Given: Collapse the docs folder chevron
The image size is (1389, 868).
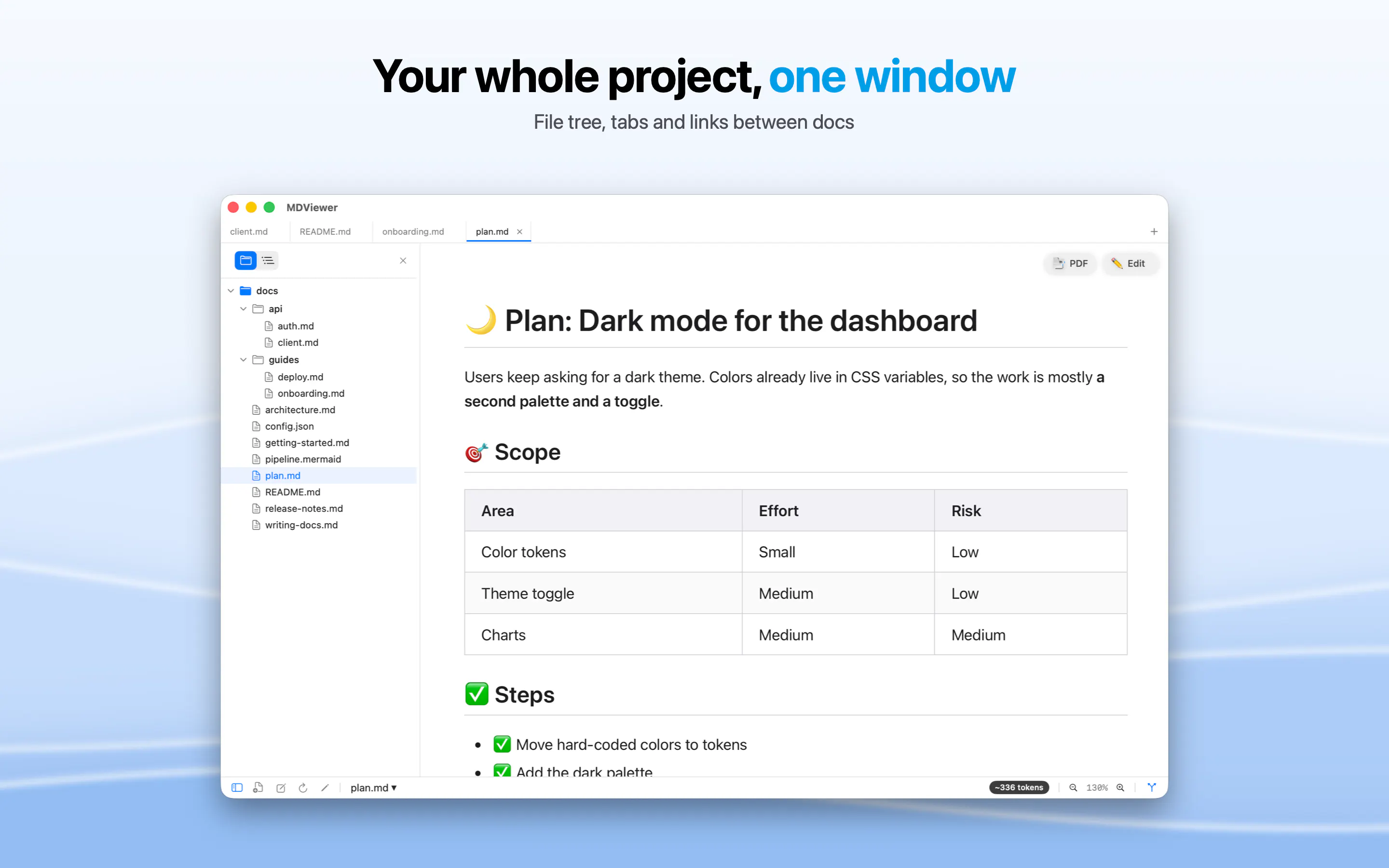Looking at the screenshot, I should tap(231, 291).
